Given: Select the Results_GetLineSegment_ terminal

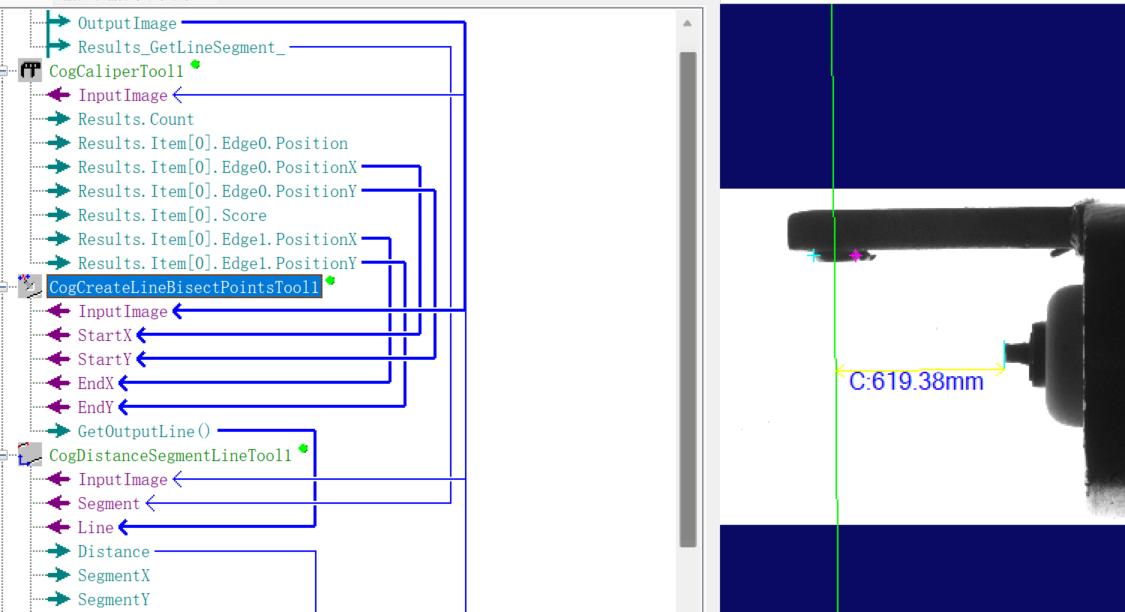Looking at the screenshot, I should [x=182, y=47].
